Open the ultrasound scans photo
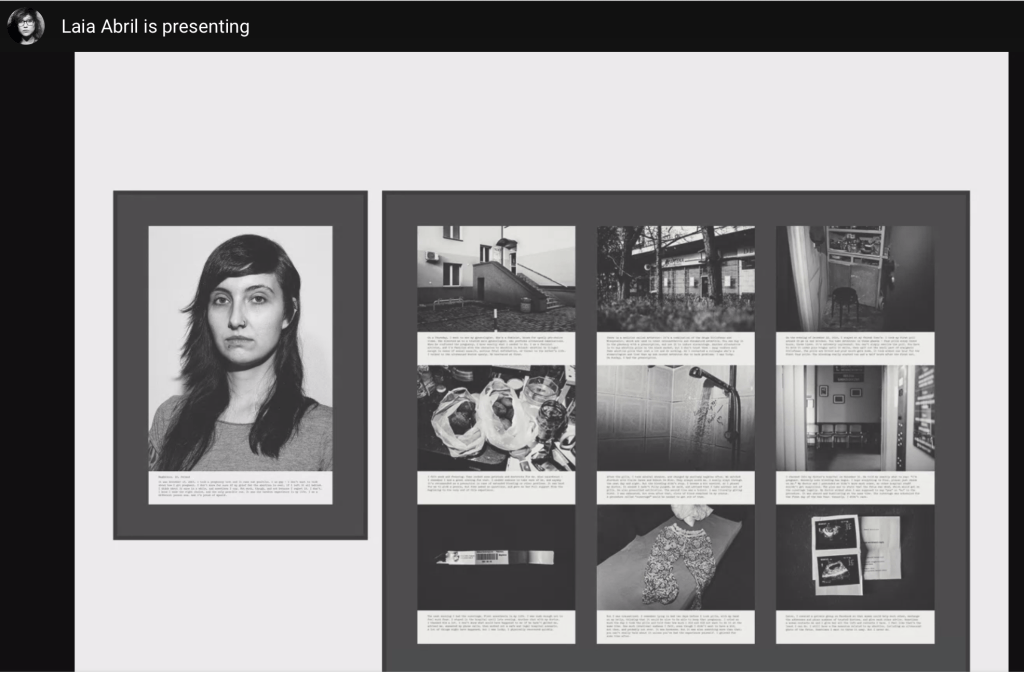Screen dimensions: 1024x675 [855, 557]
